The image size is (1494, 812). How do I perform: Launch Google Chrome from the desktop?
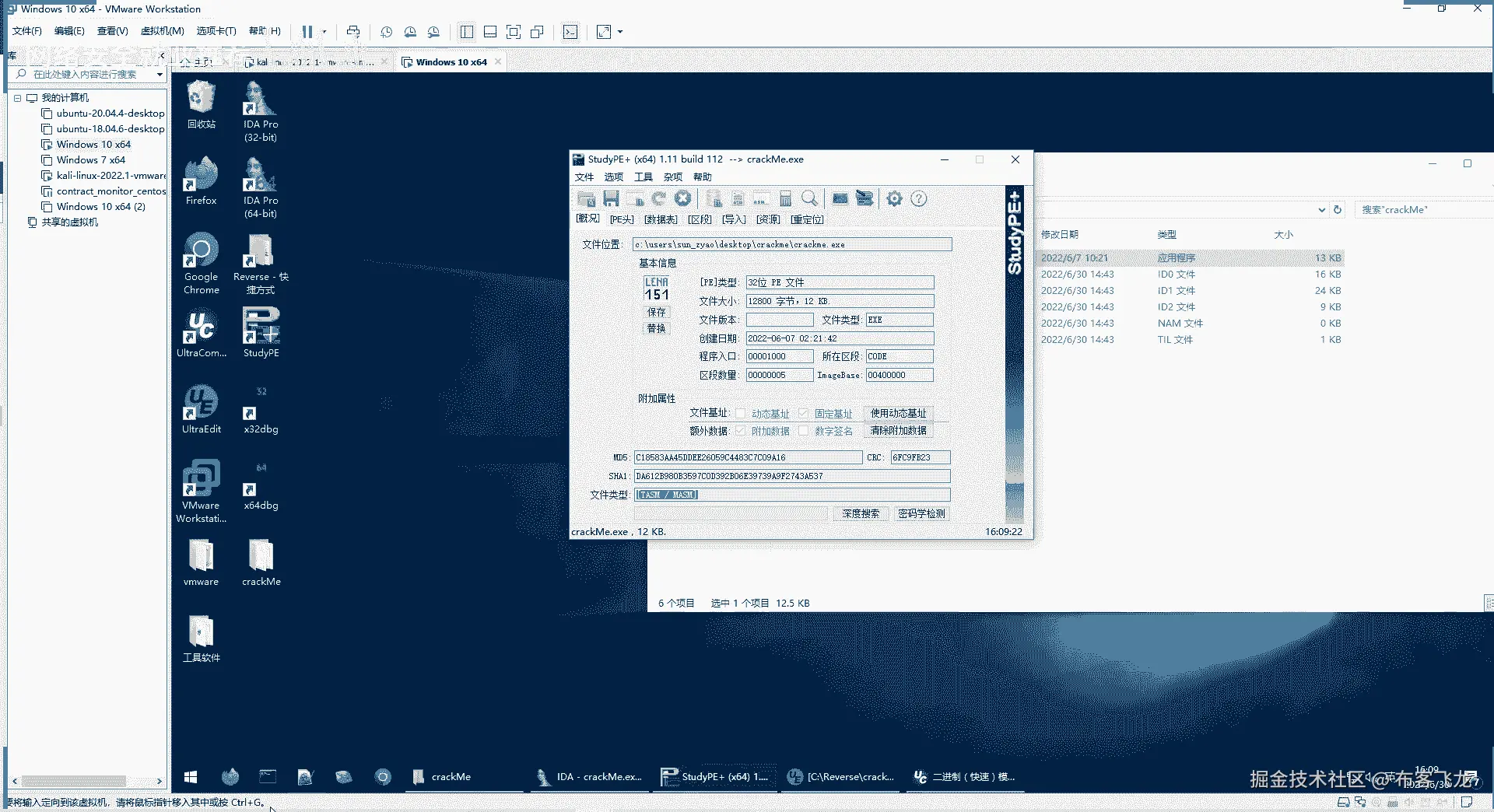(201, 263)
